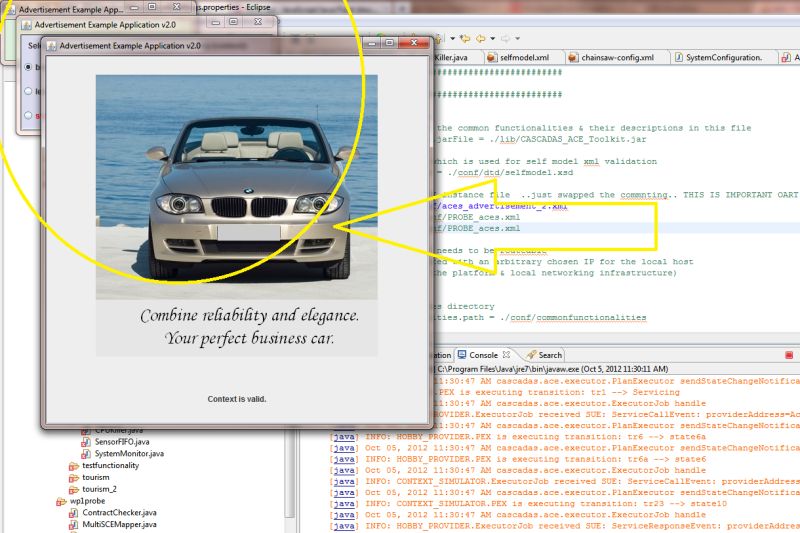The width and height of the screenshot is (800, 533).
Task: Select the tourism_2 package folder
Action: 99,489
